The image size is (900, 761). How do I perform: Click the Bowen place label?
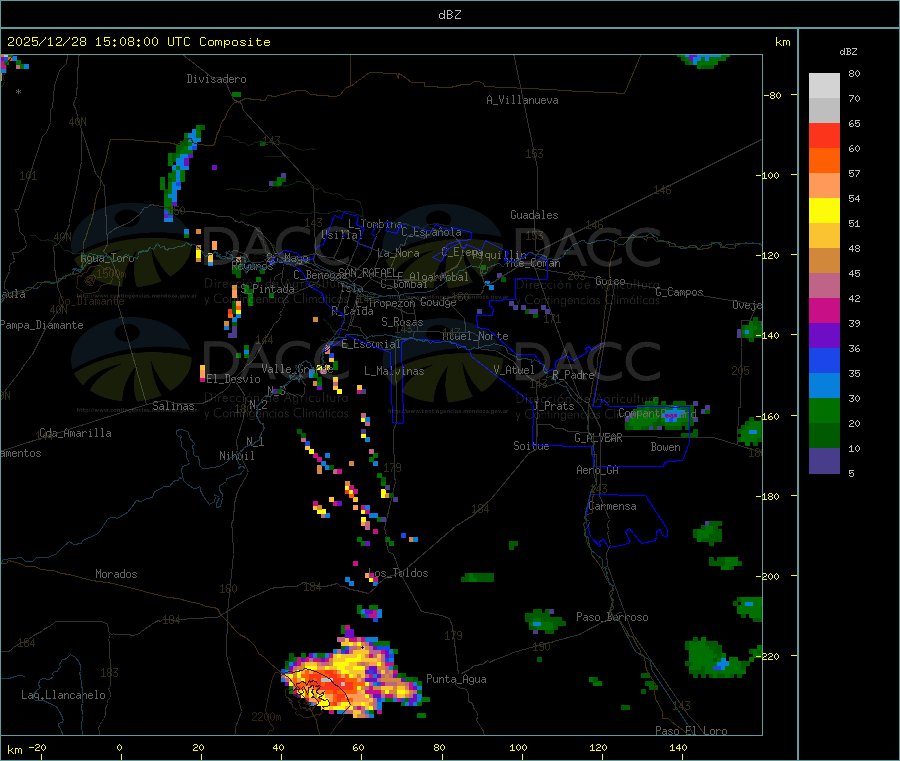point(666,447)
